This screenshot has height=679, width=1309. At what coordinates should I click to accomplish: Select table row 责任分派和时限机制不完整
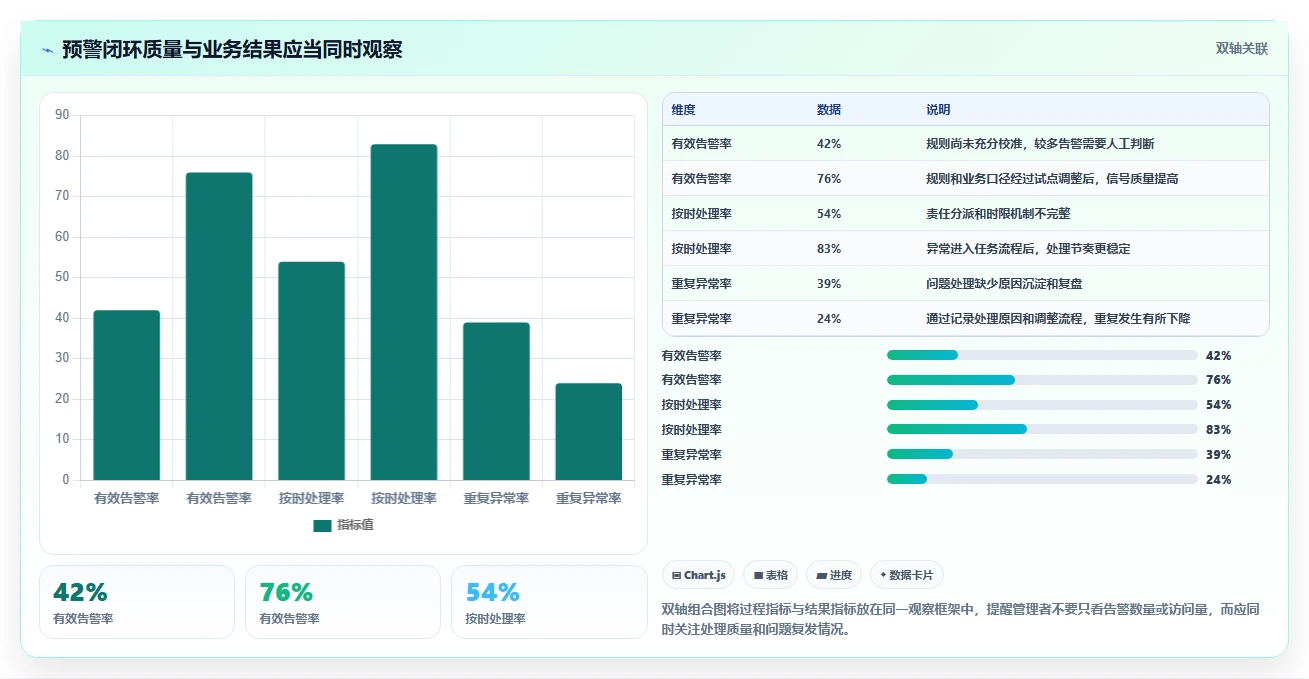coord(966,214)
